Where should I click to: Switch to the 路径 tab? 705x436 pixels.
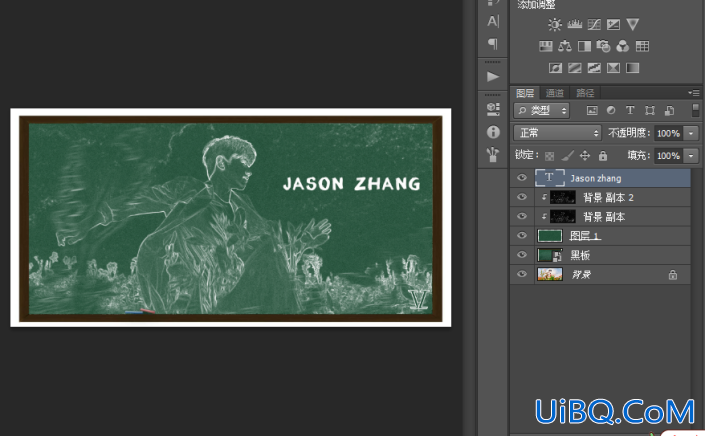click(585, 93)
